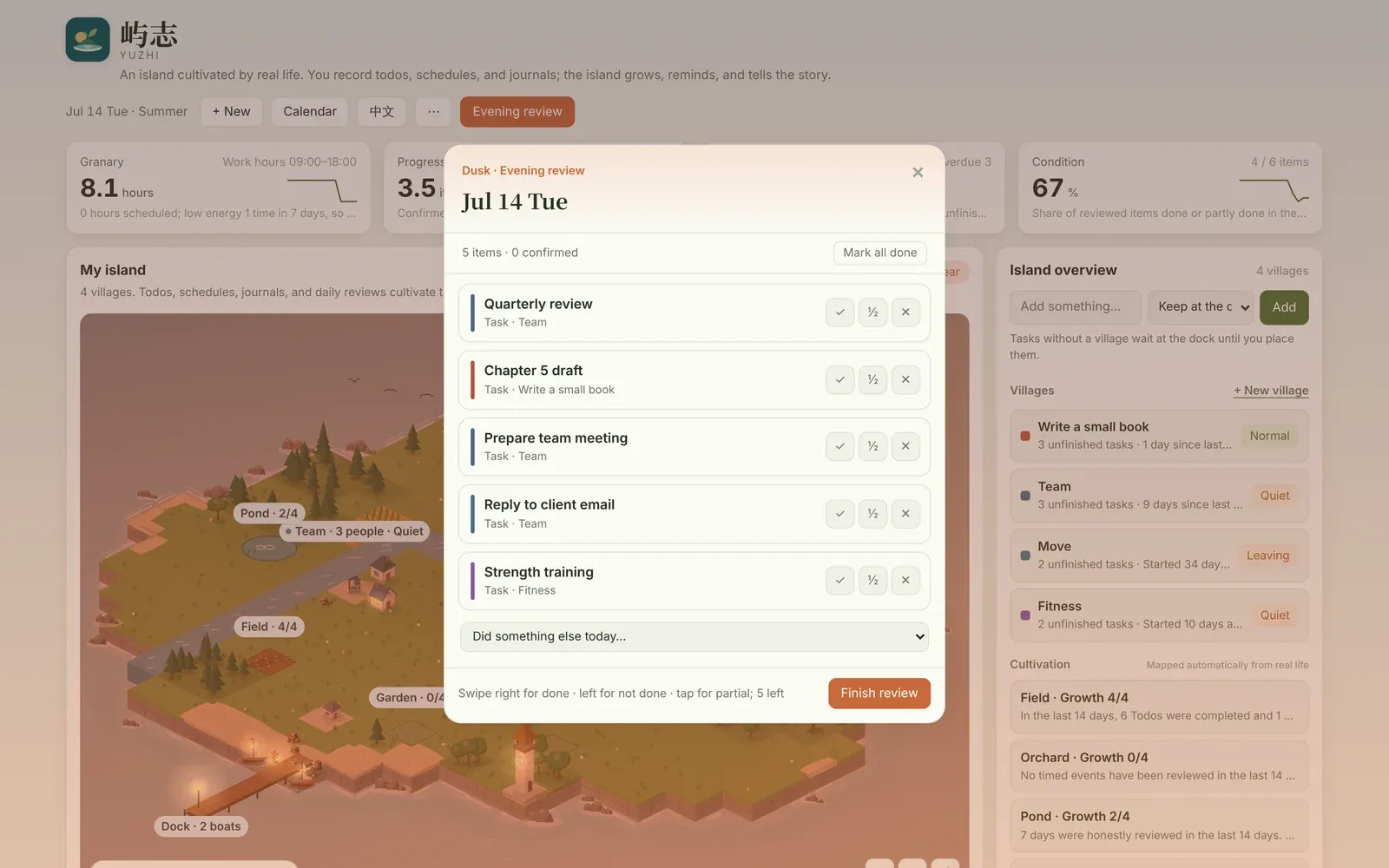
Task: Open 'Did something else today' dropdown
Action: coord(694,636)
